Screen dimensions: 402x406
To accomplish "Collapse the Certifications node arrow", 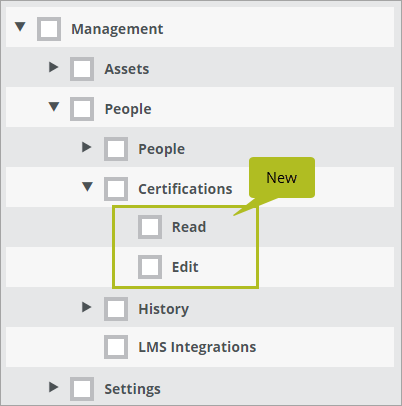I will pyautogui.click(x=87, y=187).
